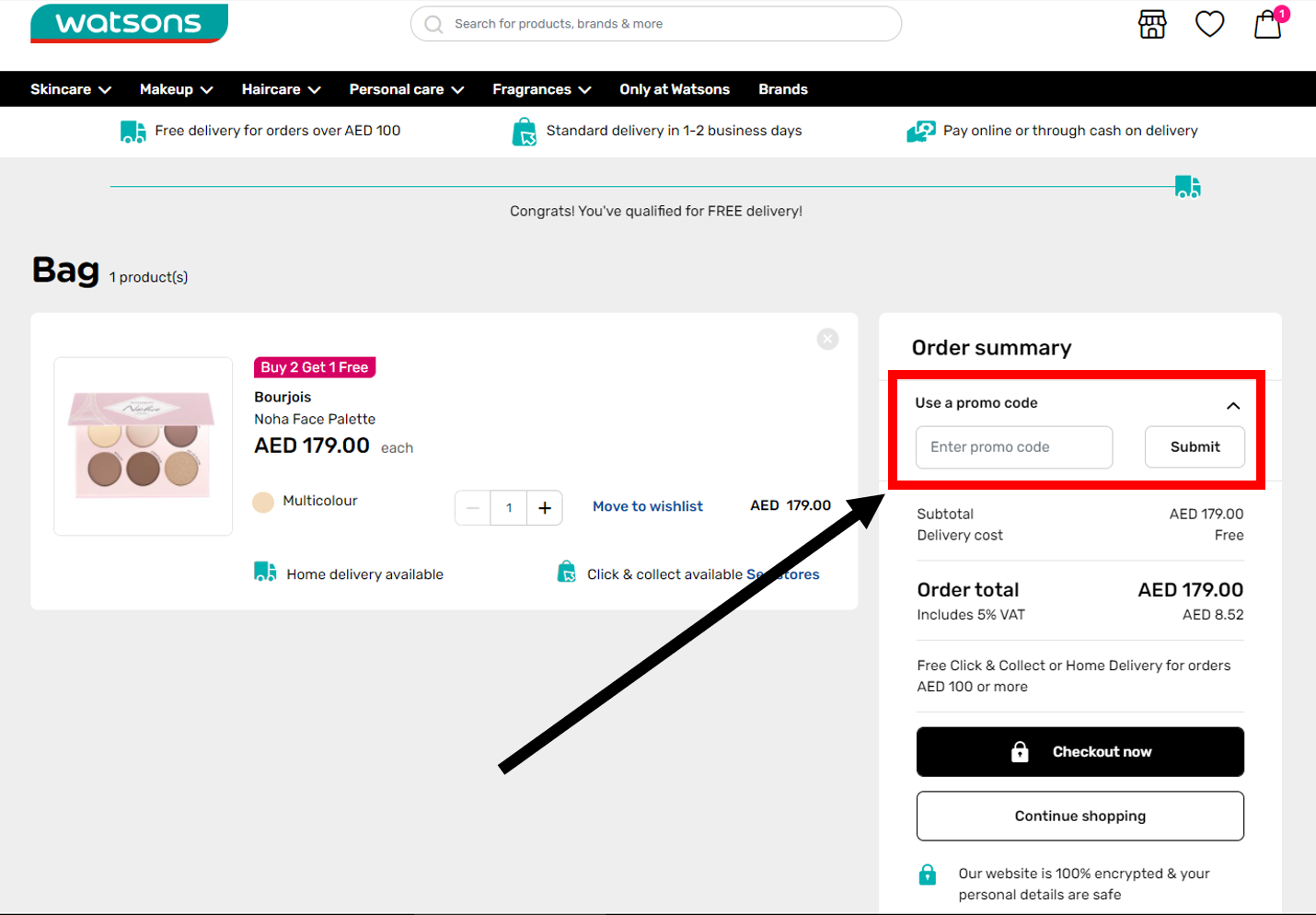The width and height of the screenshot is (1316, 915).
Task: Expand the Makeup category menu
Action: tap(175, 88)
